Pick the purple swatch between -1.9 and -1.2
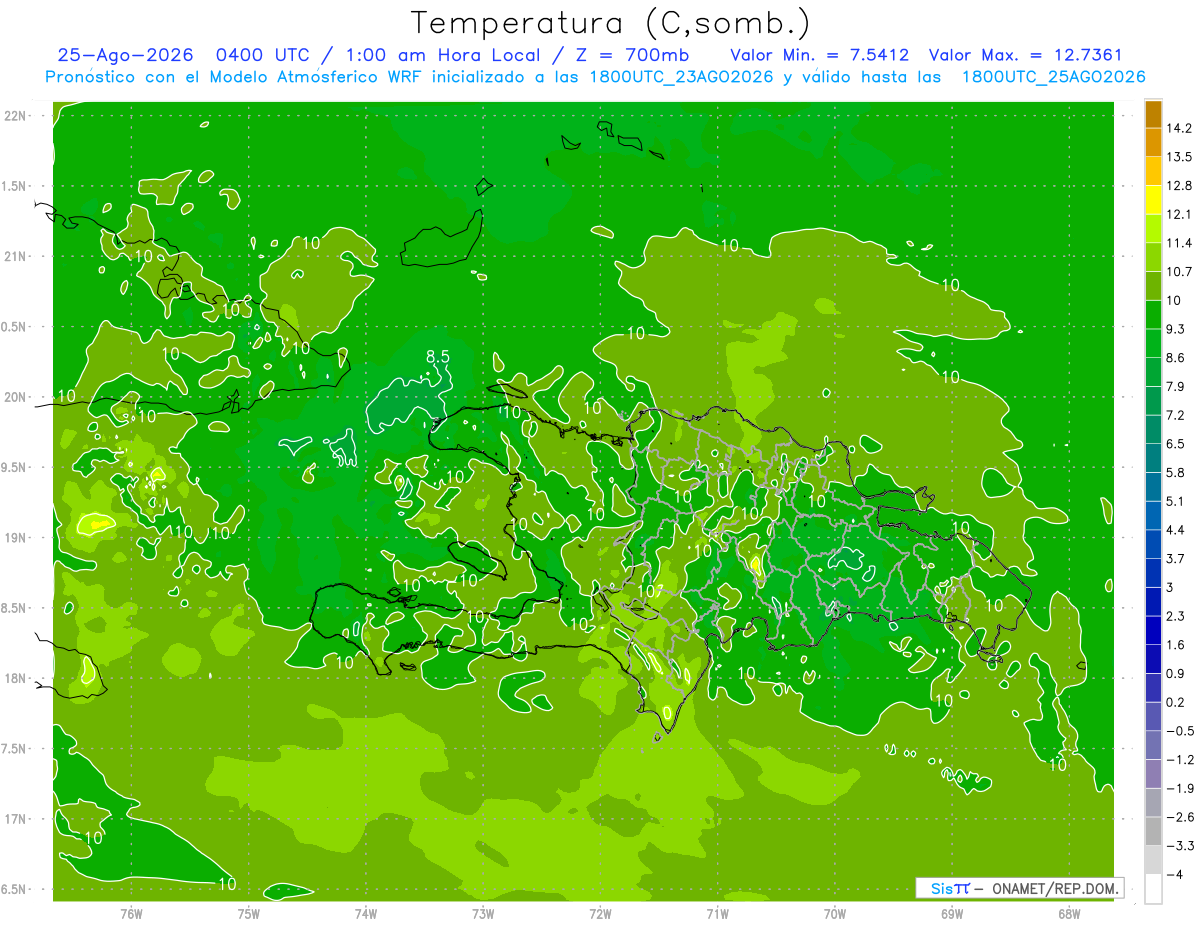 click(x=1152, y=773)
